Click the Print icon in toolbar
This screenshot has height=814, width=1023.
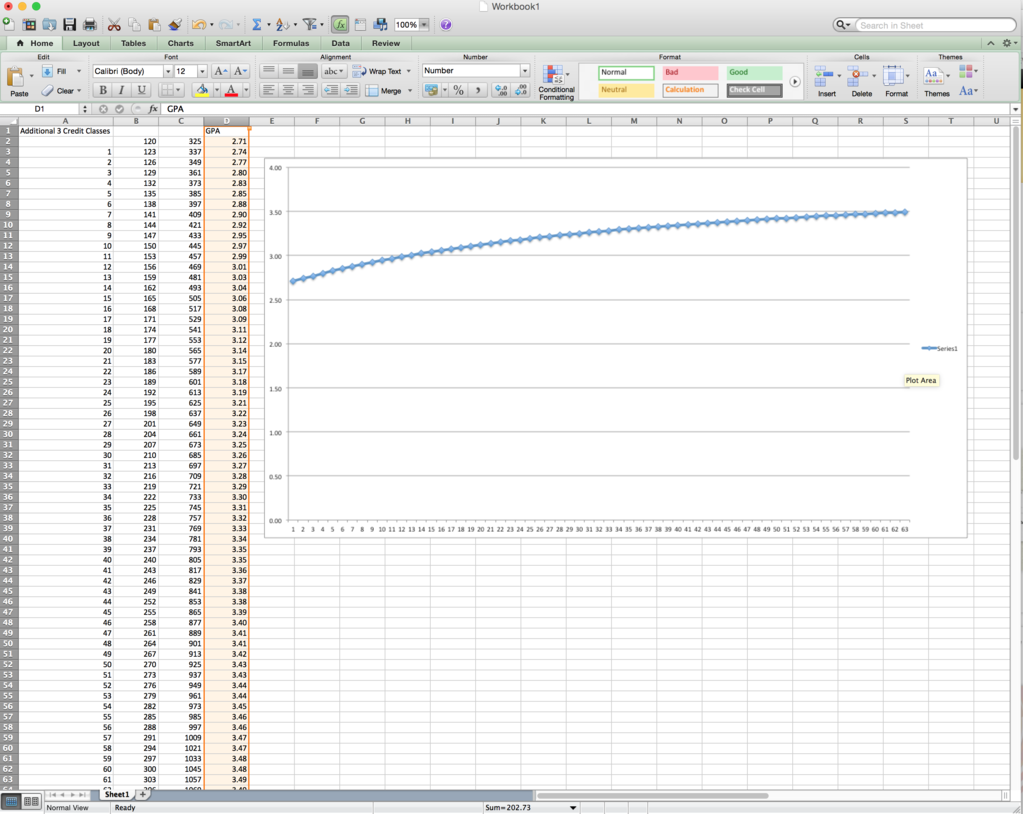[x=90, y=25]
